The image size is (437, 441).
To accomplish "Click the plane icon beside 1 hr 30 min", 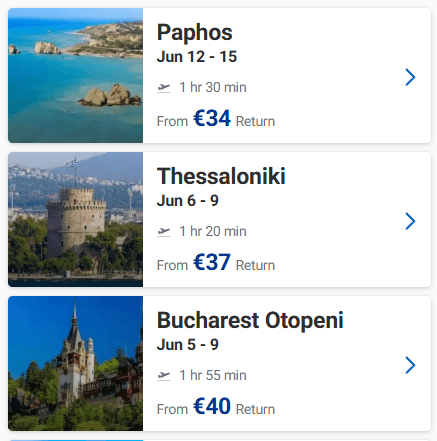I will [164, 88].
